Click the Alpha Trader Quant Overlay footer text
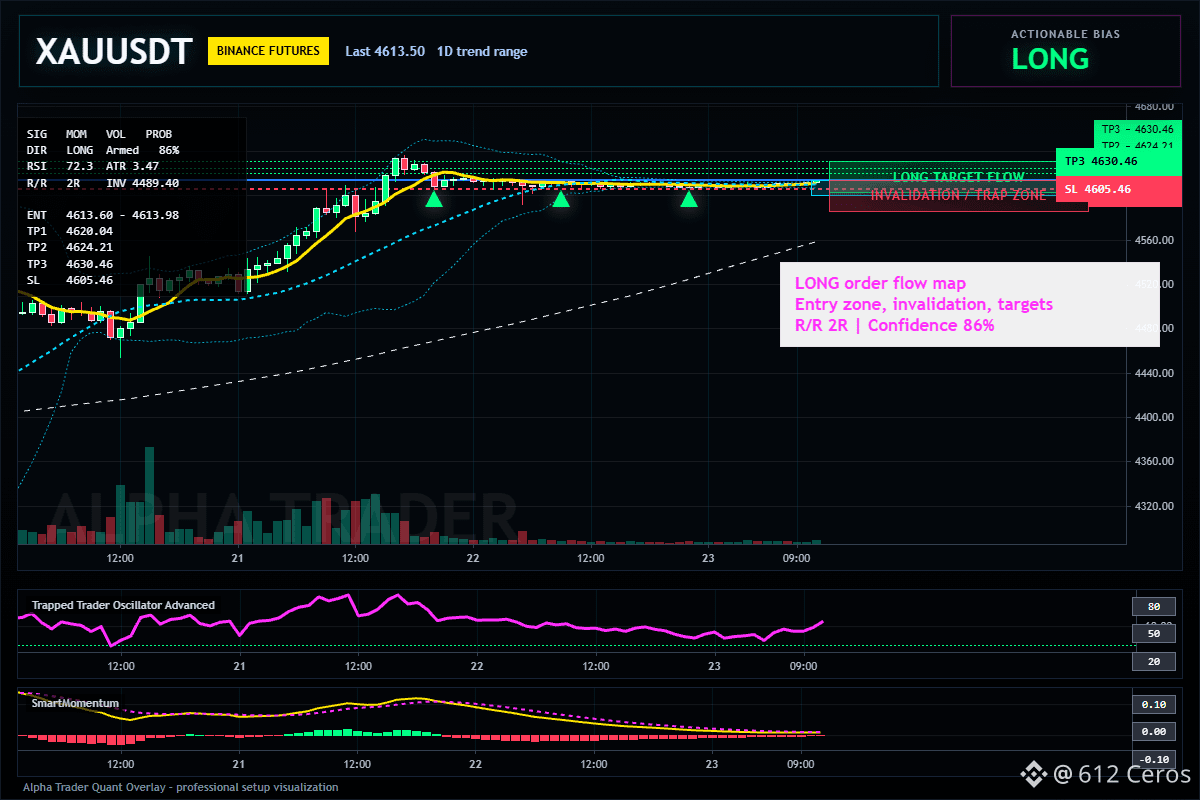 coord(181,788)
